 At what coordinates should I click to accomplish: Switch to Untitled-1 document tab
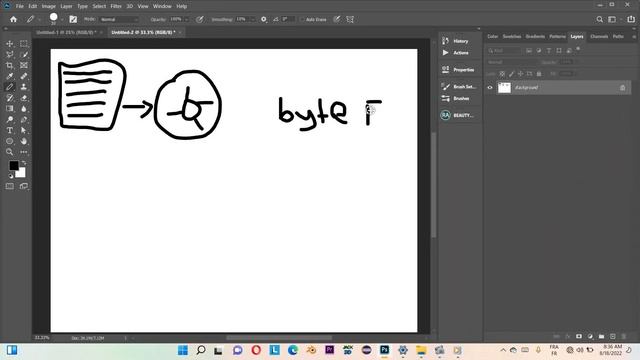[67, 32]
